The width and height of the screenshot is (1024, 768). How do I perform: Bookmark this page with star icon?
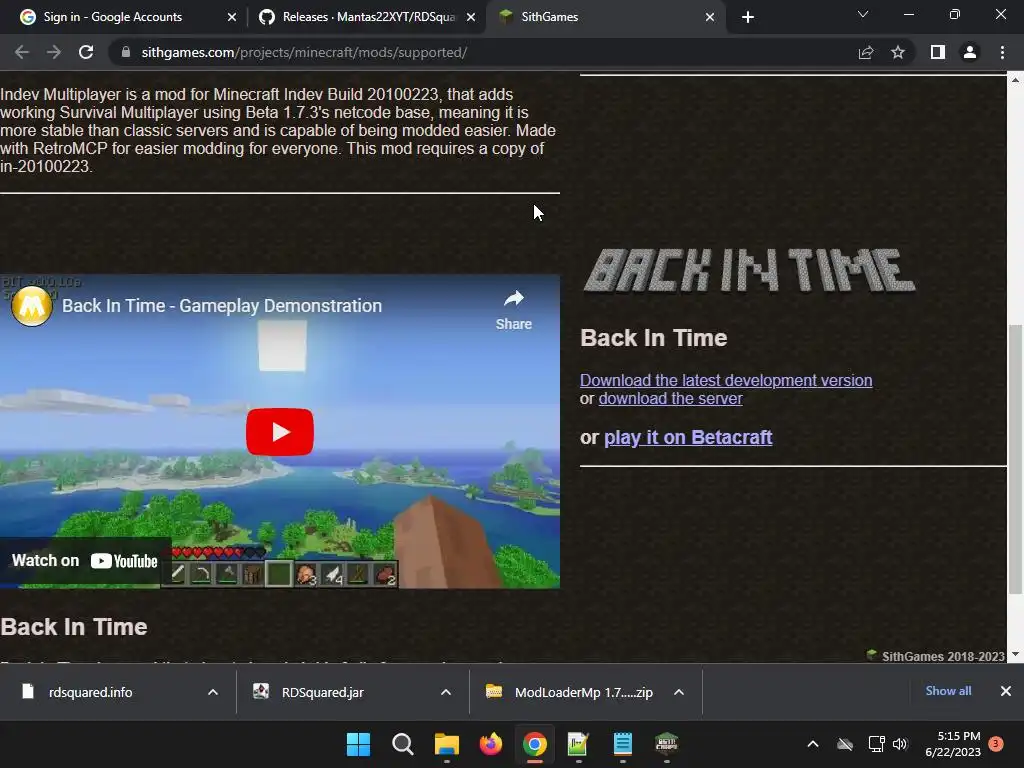coord(898,52)
